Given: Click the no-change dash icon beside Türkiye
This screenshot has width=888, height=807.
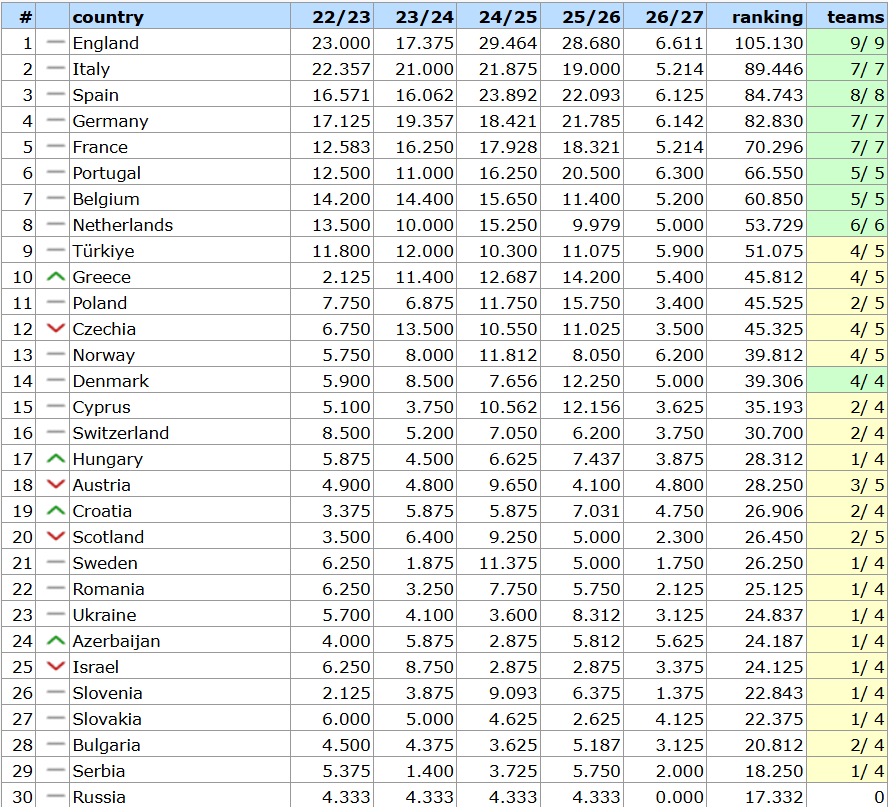Looking at the screenshot, I should tap(56, 250).
